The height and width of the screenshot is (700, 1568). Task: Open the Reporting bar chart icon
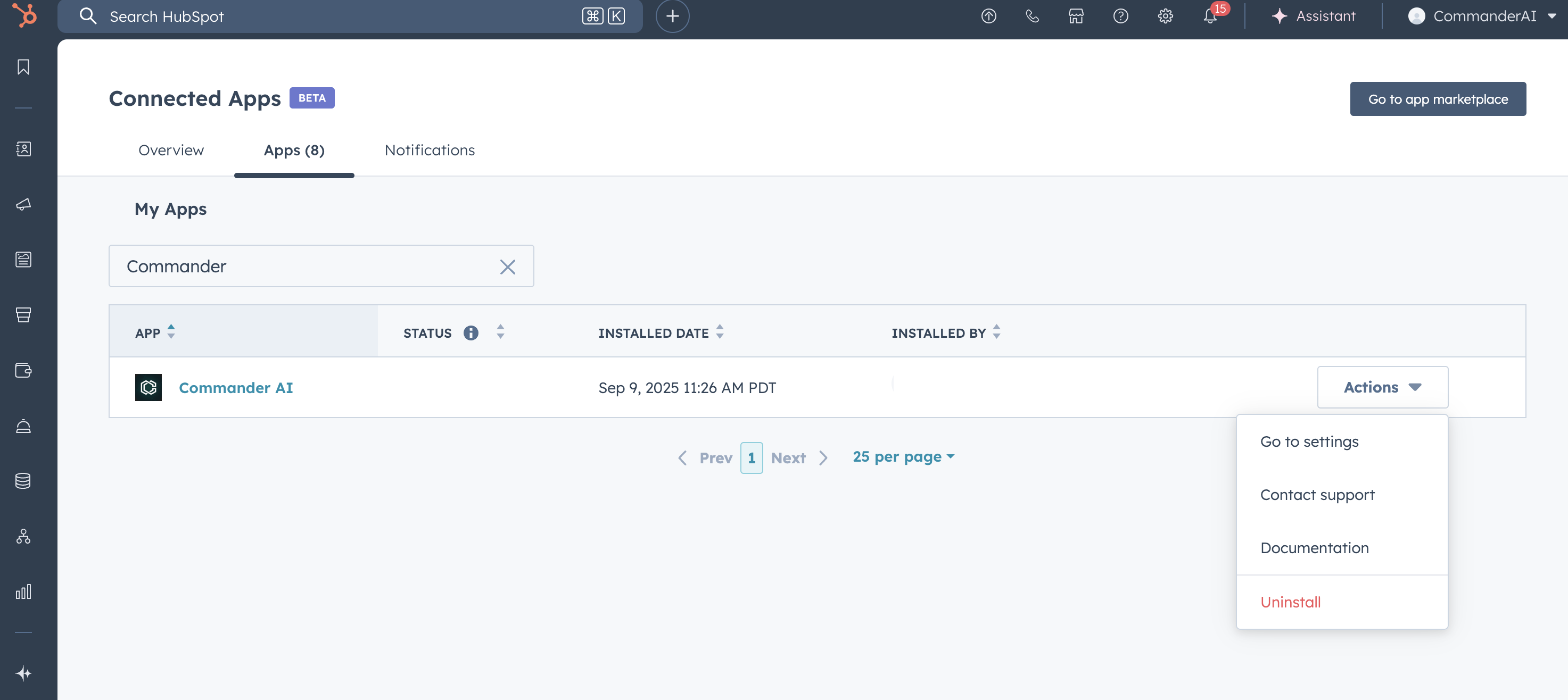point(23,591)
